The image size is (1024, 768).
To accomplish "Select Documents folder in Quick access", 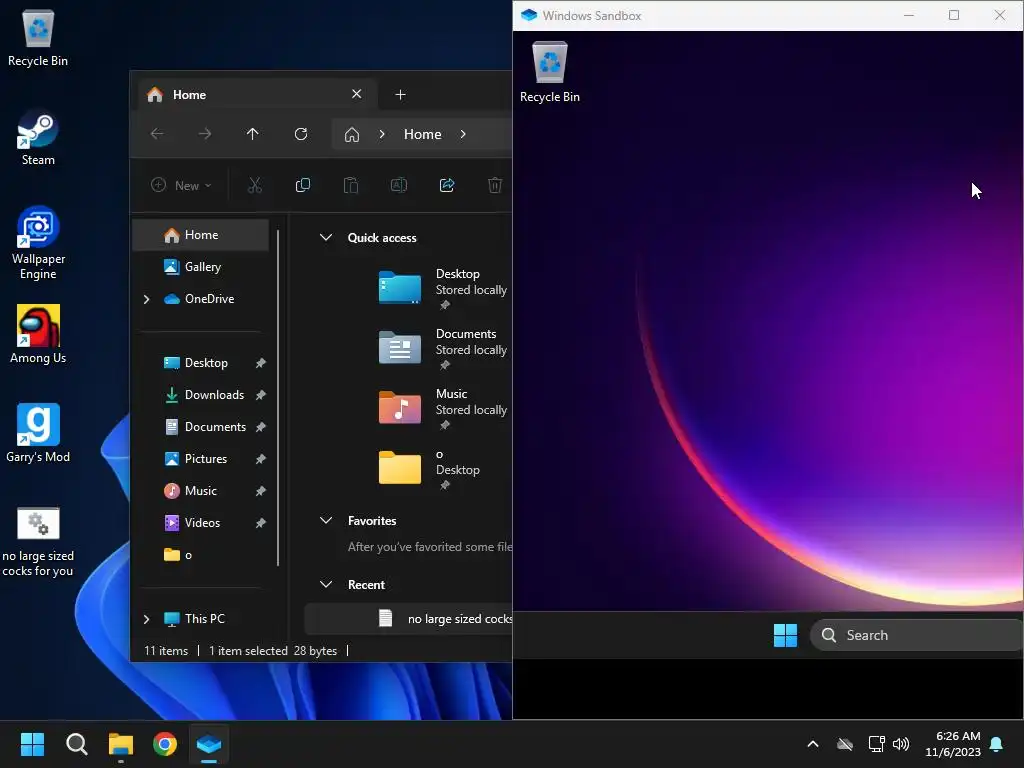I will (x=441, y=348).
